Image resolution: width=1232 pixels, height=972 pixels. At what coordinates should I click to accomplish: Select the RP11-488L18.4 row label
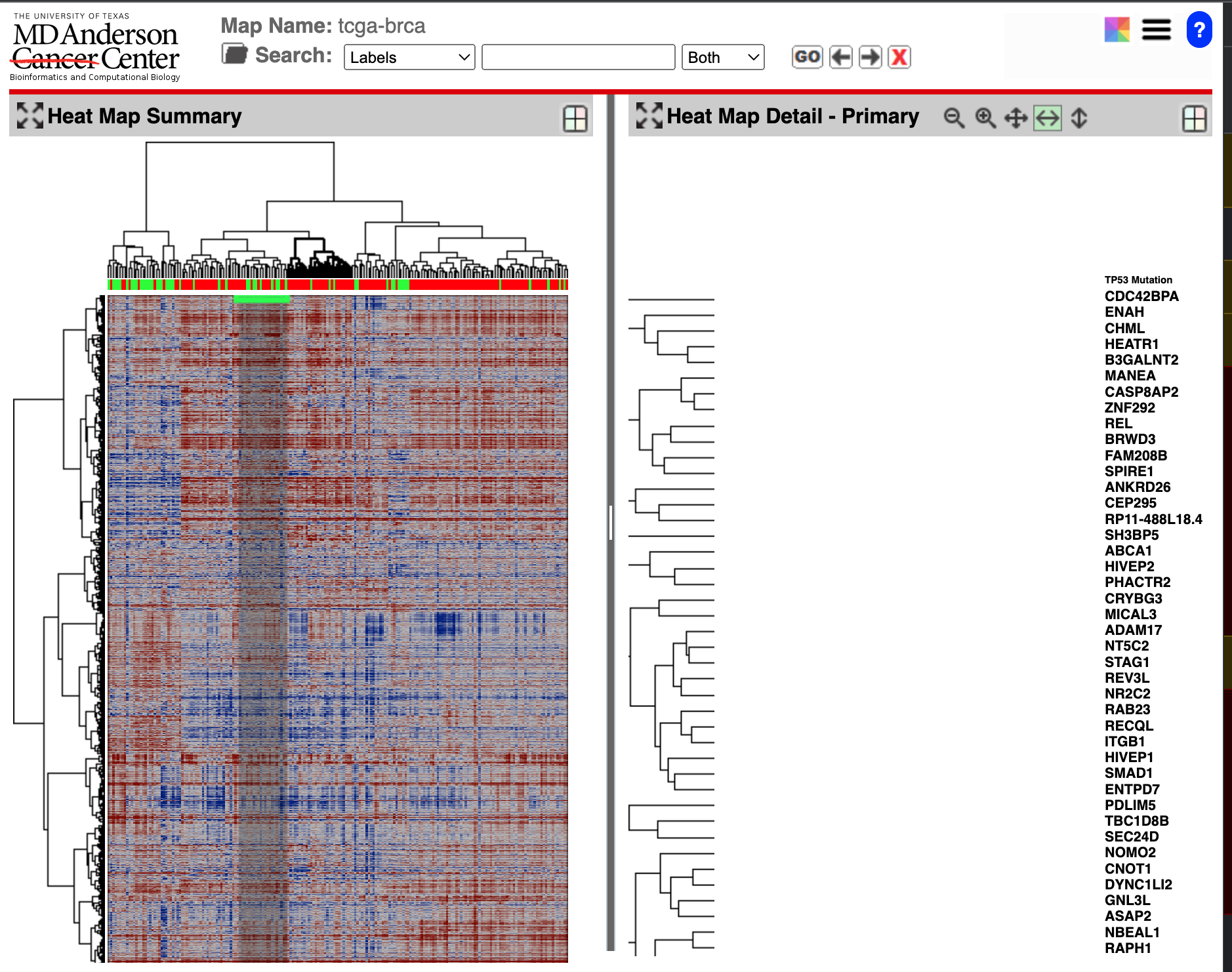point(1153,519)
